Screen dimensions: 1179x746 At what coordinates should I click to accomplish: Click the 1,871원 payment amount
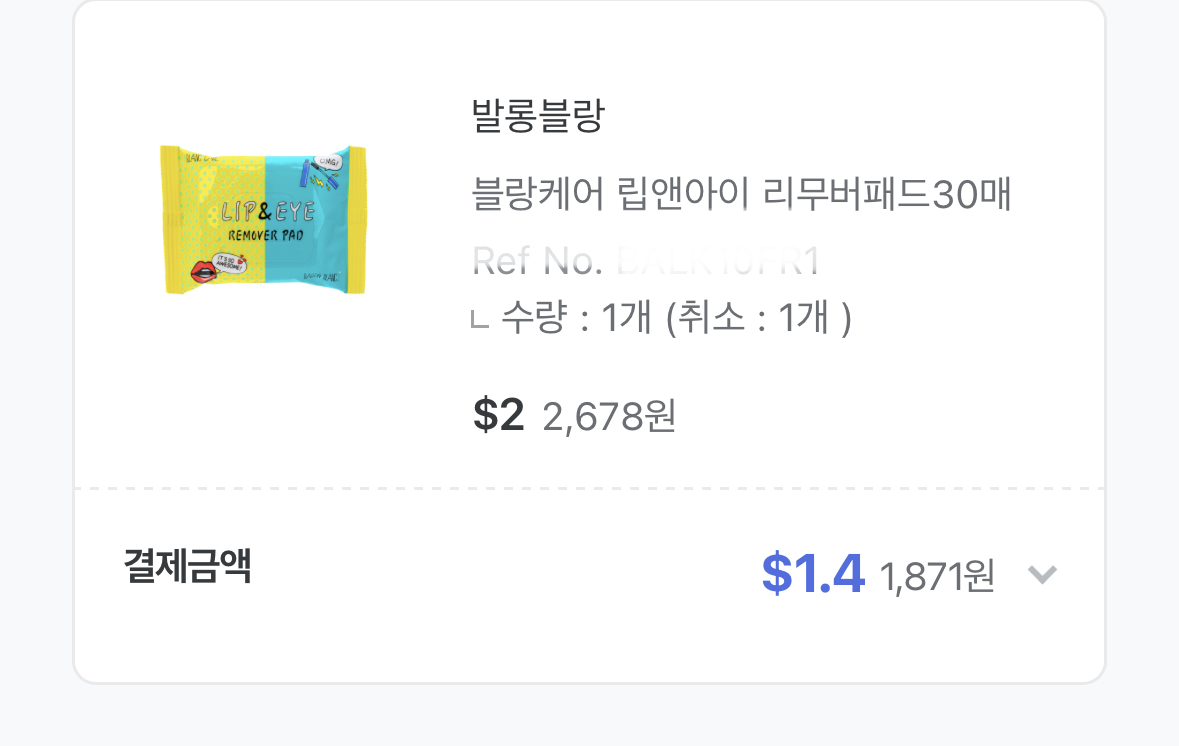[937, 576]
